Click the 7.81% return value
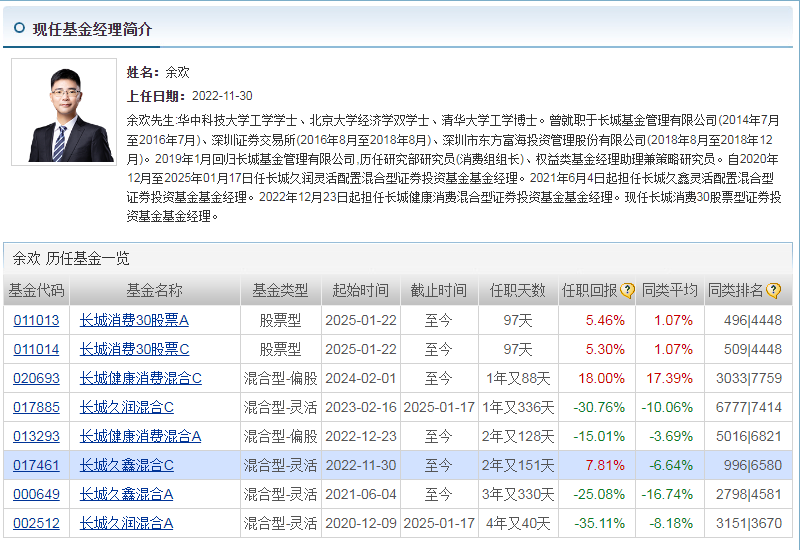The image size is (800, 550). coord(605,465)
